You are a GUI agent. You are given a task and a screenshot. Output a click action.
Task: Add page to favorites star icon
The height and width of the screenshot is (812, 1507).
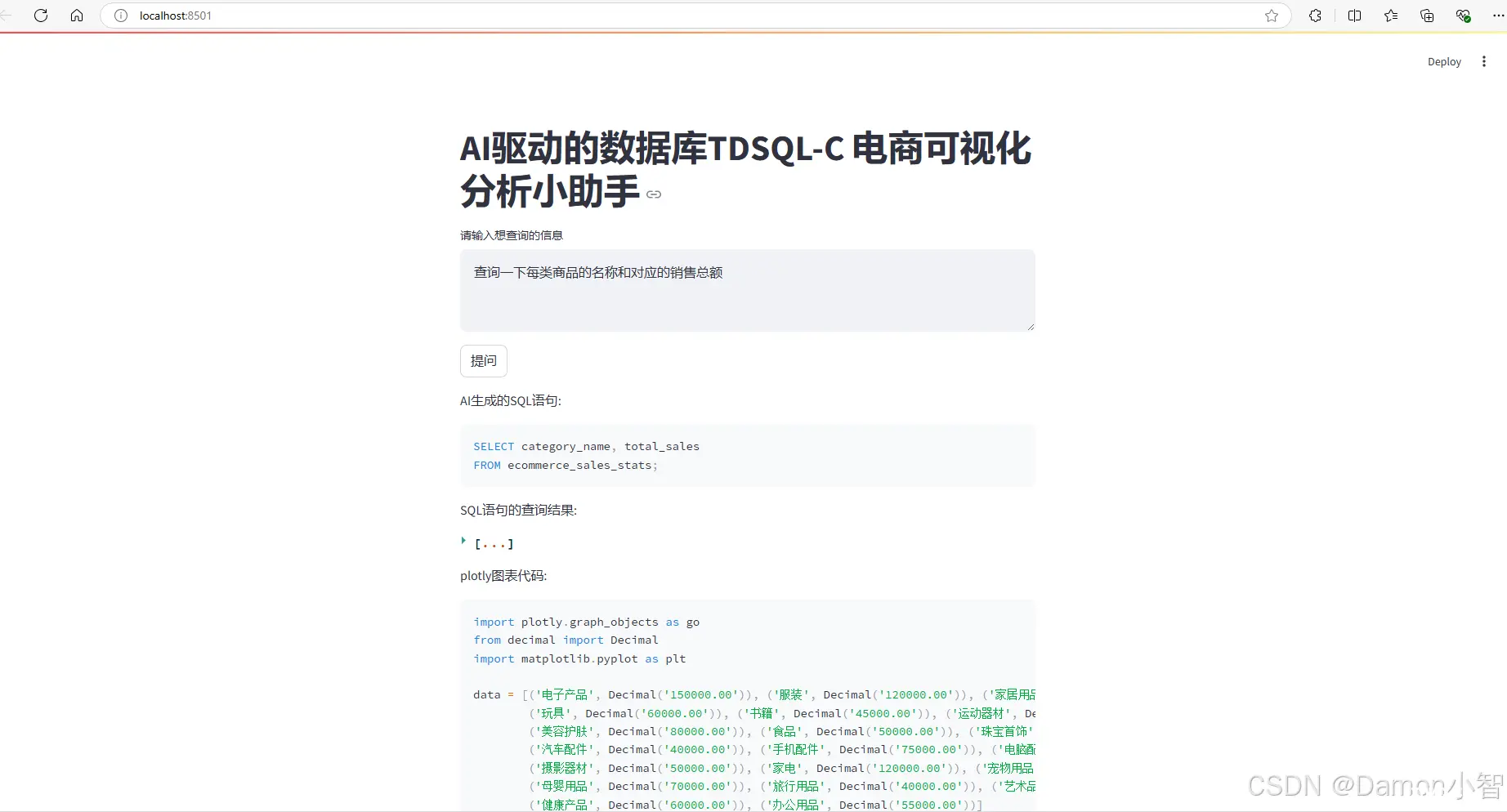pos(1272,16)
